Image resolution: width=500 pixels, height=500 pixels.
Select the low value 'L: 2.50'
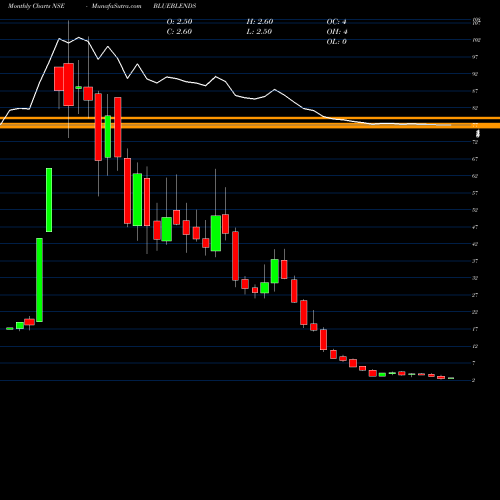(x=259, y=31)
